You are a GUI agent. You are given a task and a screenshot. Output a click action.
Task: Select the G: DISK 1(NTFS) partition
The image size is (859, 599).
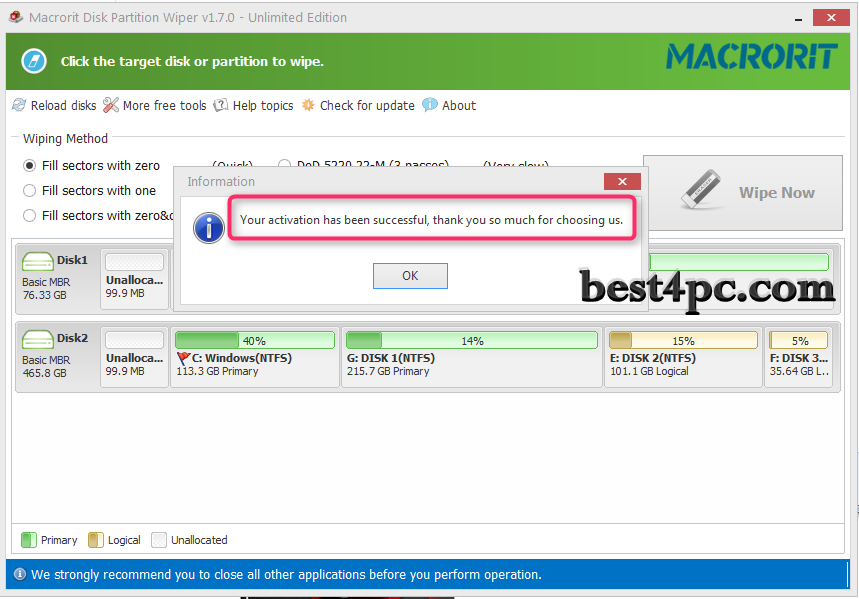coord(471,356)
